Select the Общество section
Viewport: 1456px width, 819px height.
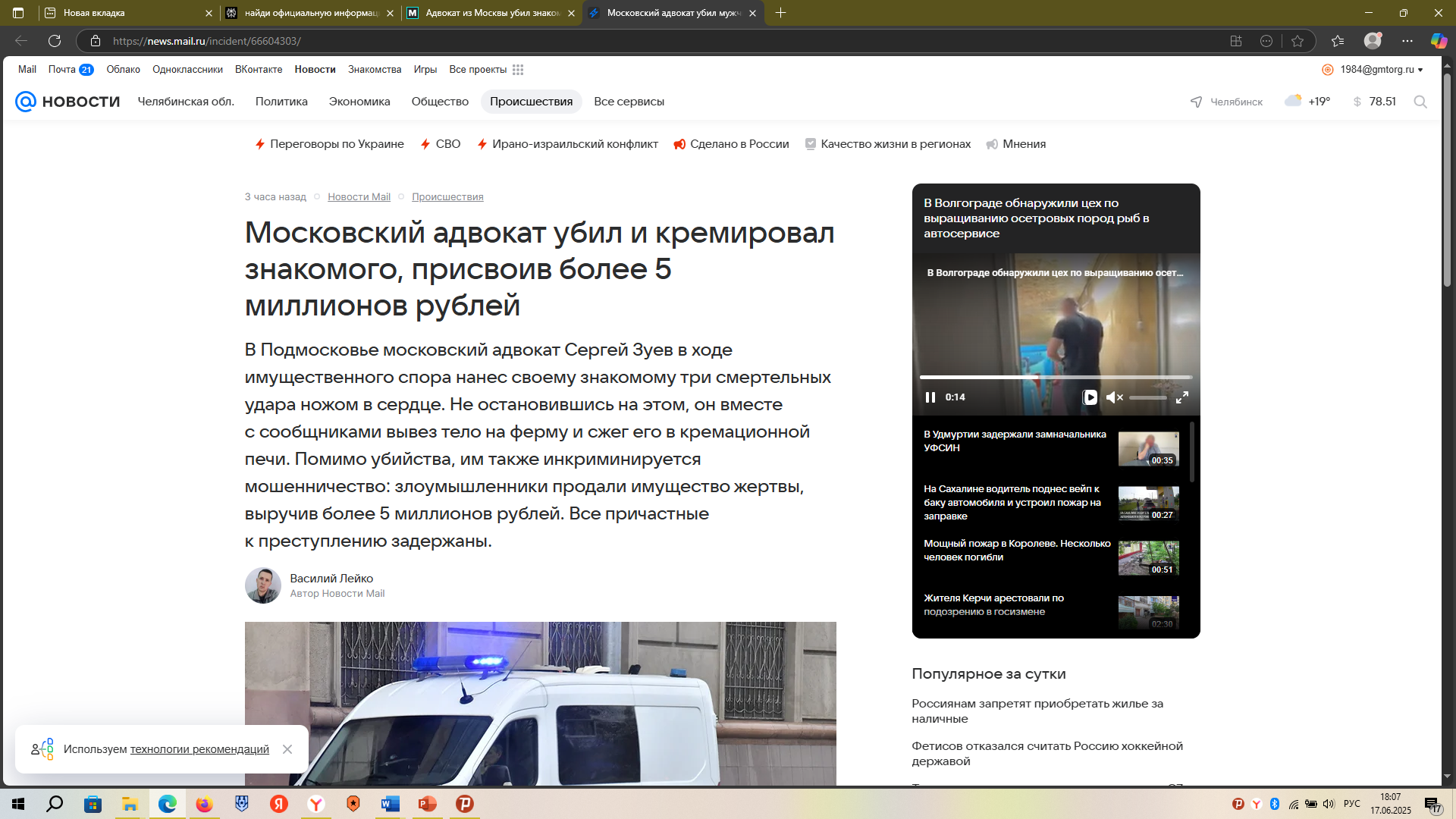click(440, 102)
